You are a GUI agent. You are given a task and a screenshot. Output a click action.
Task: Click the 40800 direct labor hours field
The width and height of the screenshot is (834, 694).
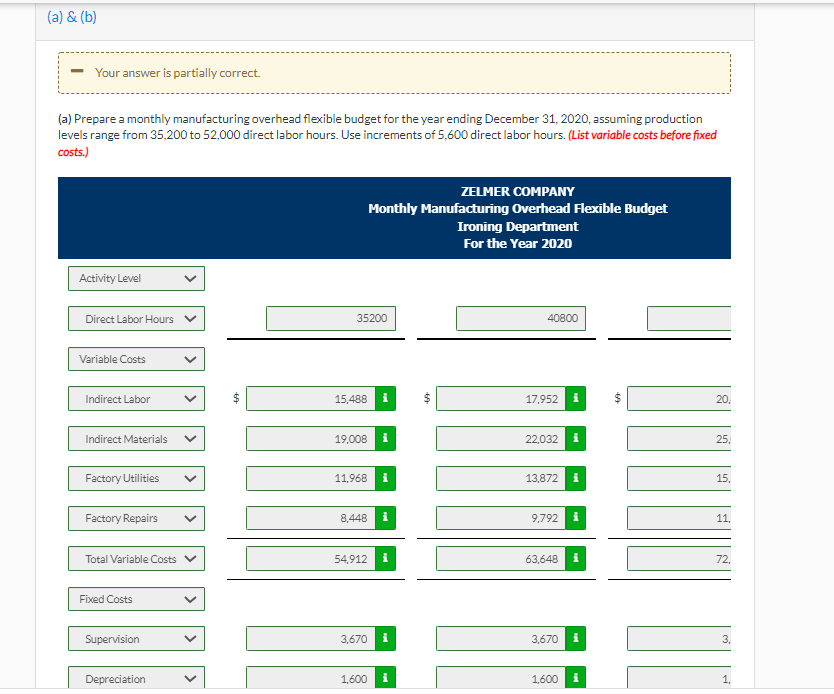click(521, 318)
